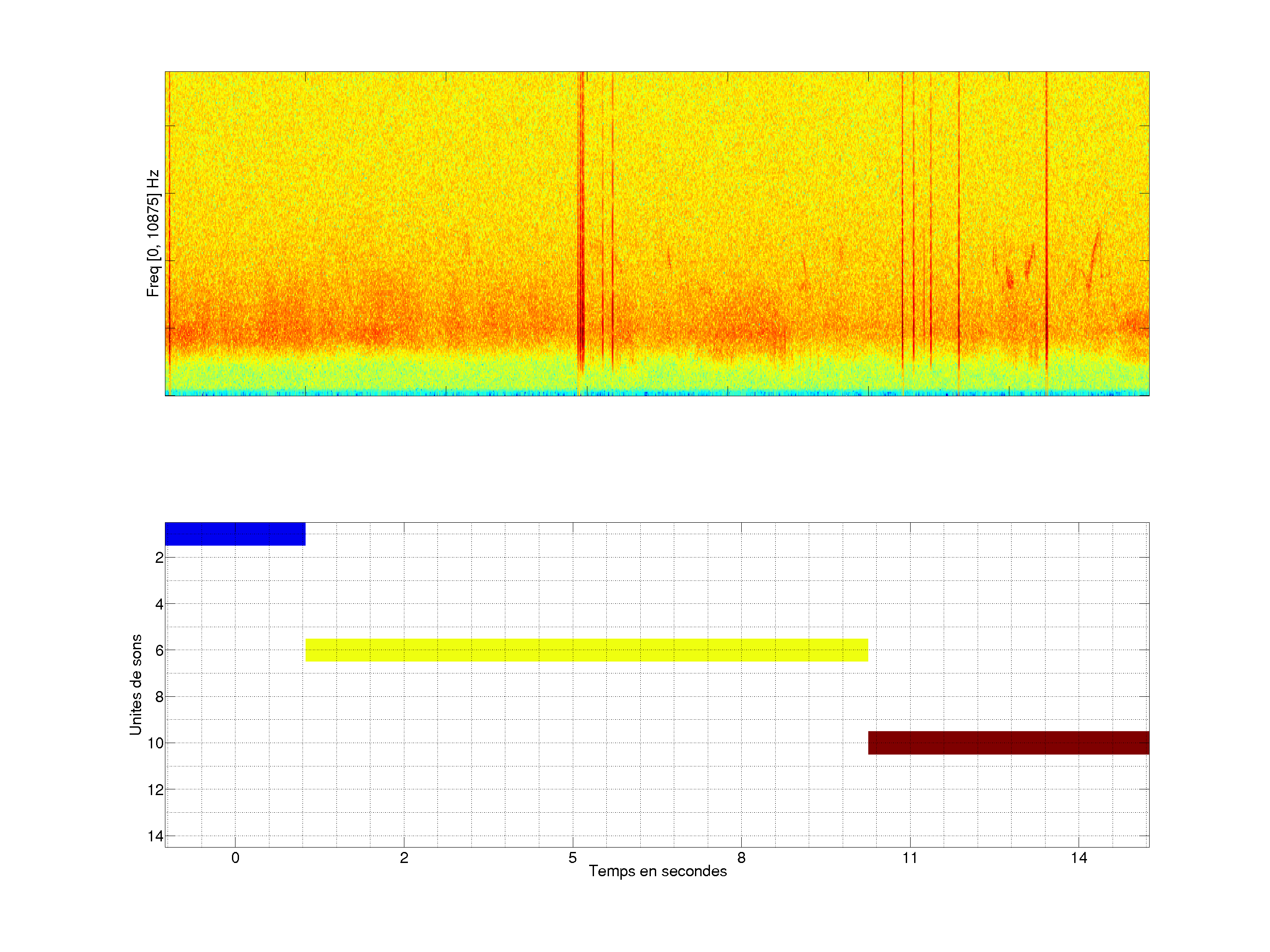Click the x-axis tick label 8
This screenshot has width=1270, height=952.
coord(741,858)
